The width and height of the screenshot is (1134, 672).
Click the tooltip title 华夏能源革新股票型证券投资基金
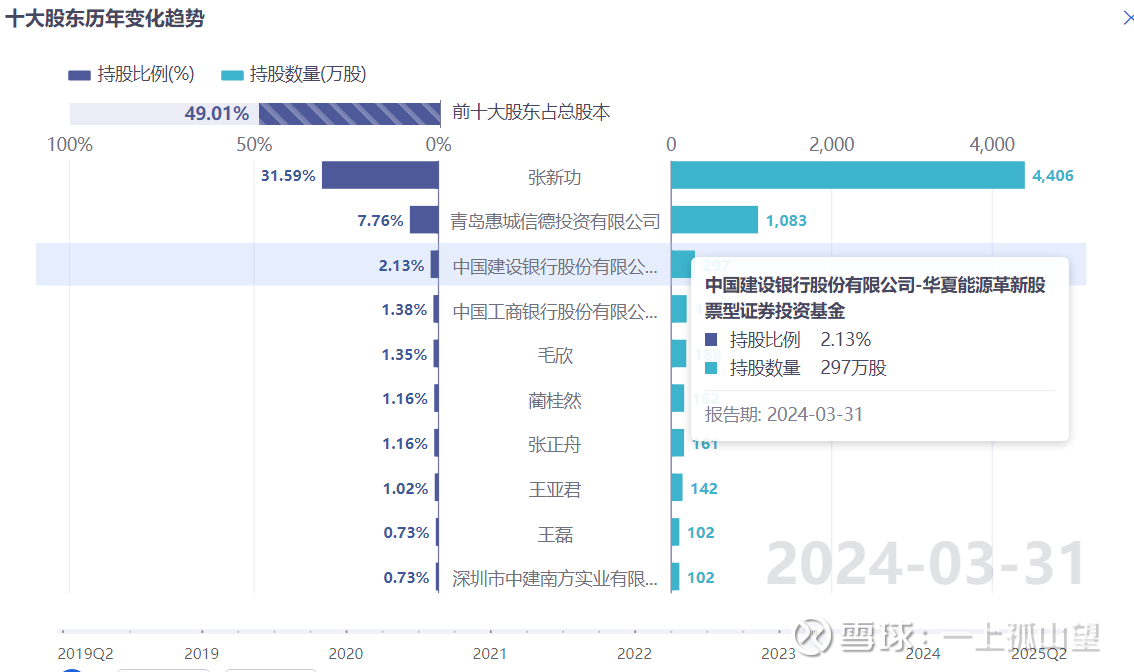(875, 298)
